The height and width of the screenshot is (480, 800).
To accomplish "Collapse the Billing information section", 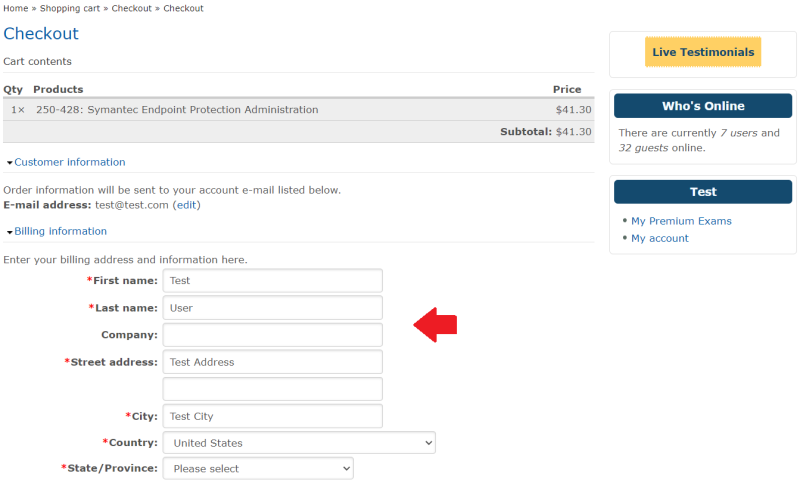I will pyautogui.click(x=60, y=231).
